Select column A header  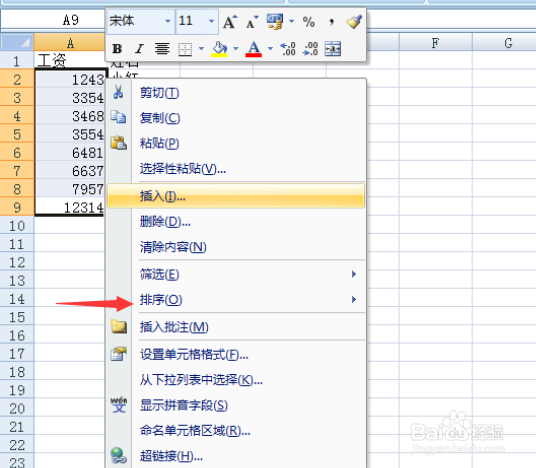pyautogui.click(x=70, y=42)
